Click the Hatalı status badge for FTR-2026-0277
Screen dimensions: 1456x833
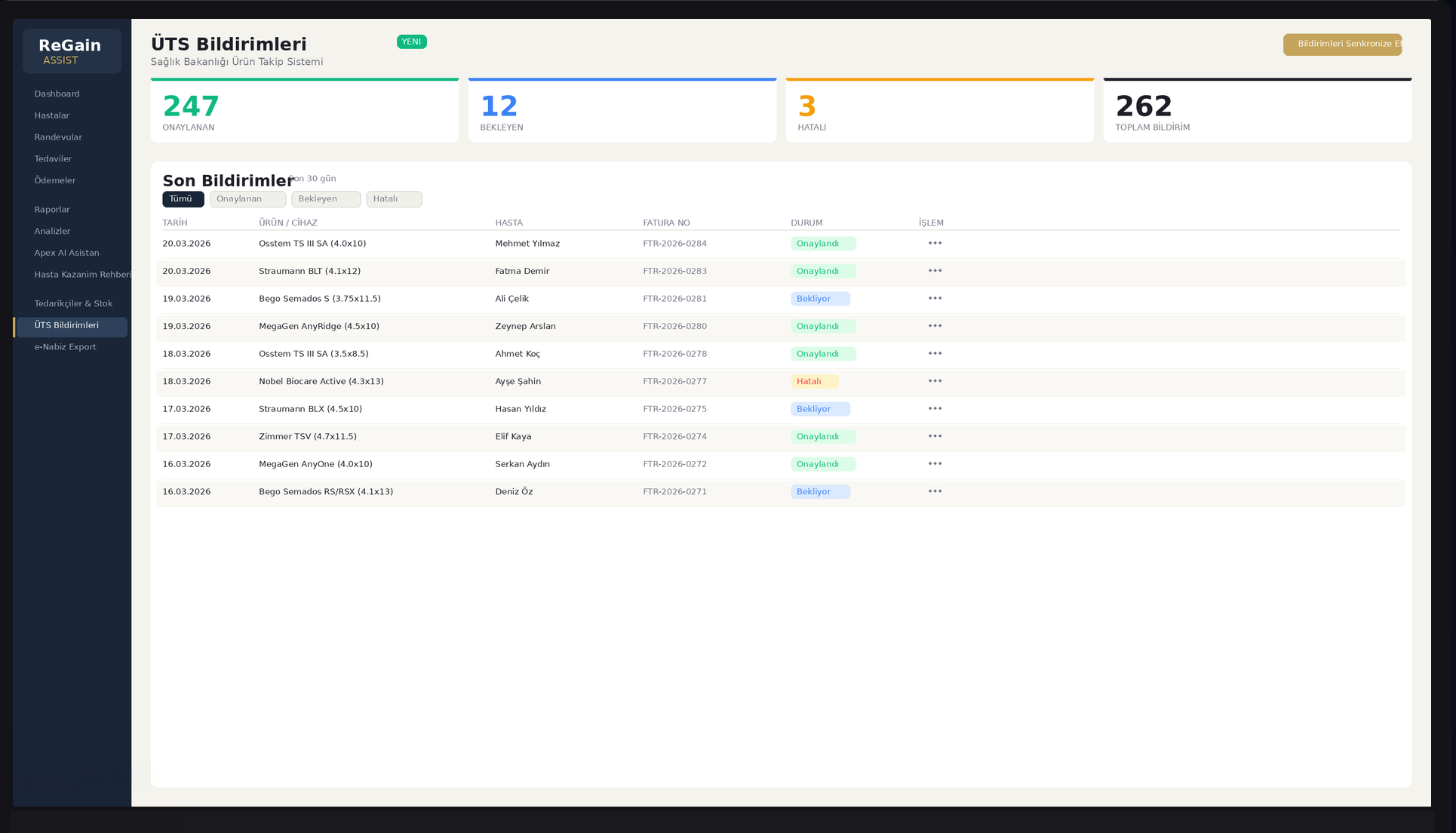click(x=813, y=382)
